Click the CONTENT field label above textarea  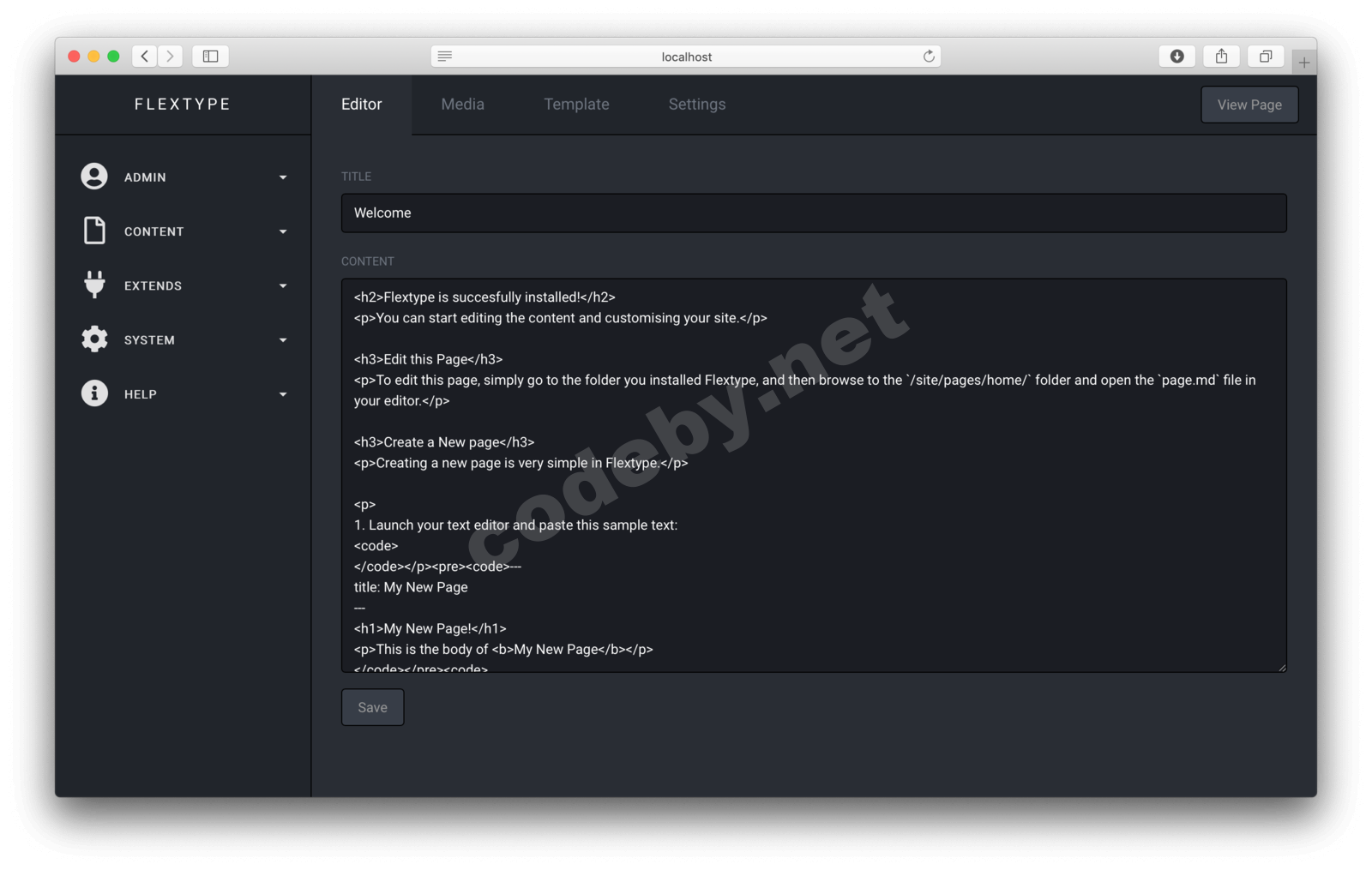368,261
